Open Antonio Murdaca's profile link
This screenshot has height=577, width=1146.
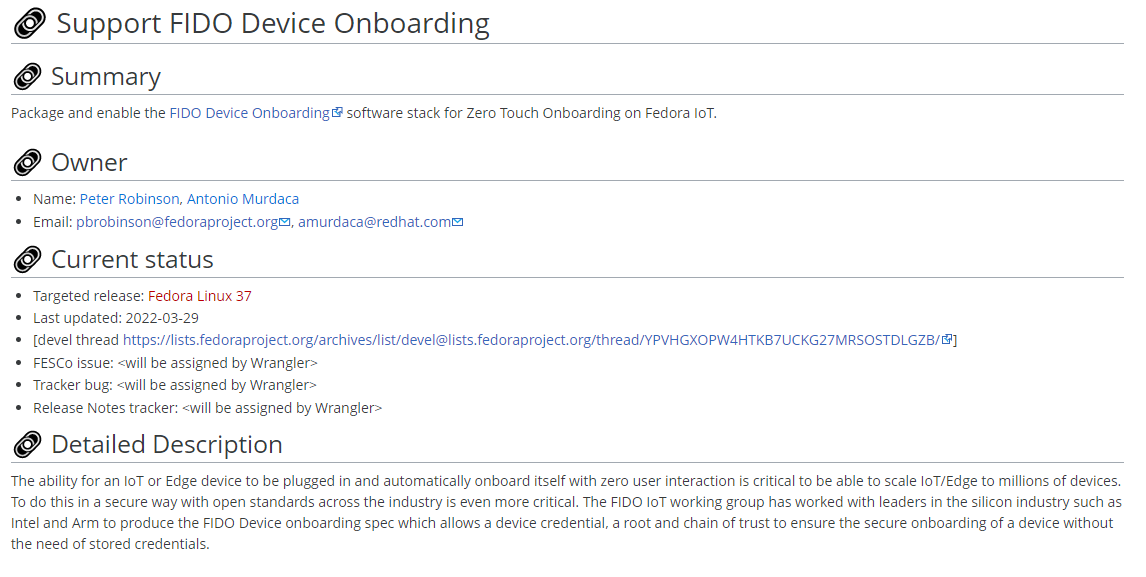pos(243,199)
